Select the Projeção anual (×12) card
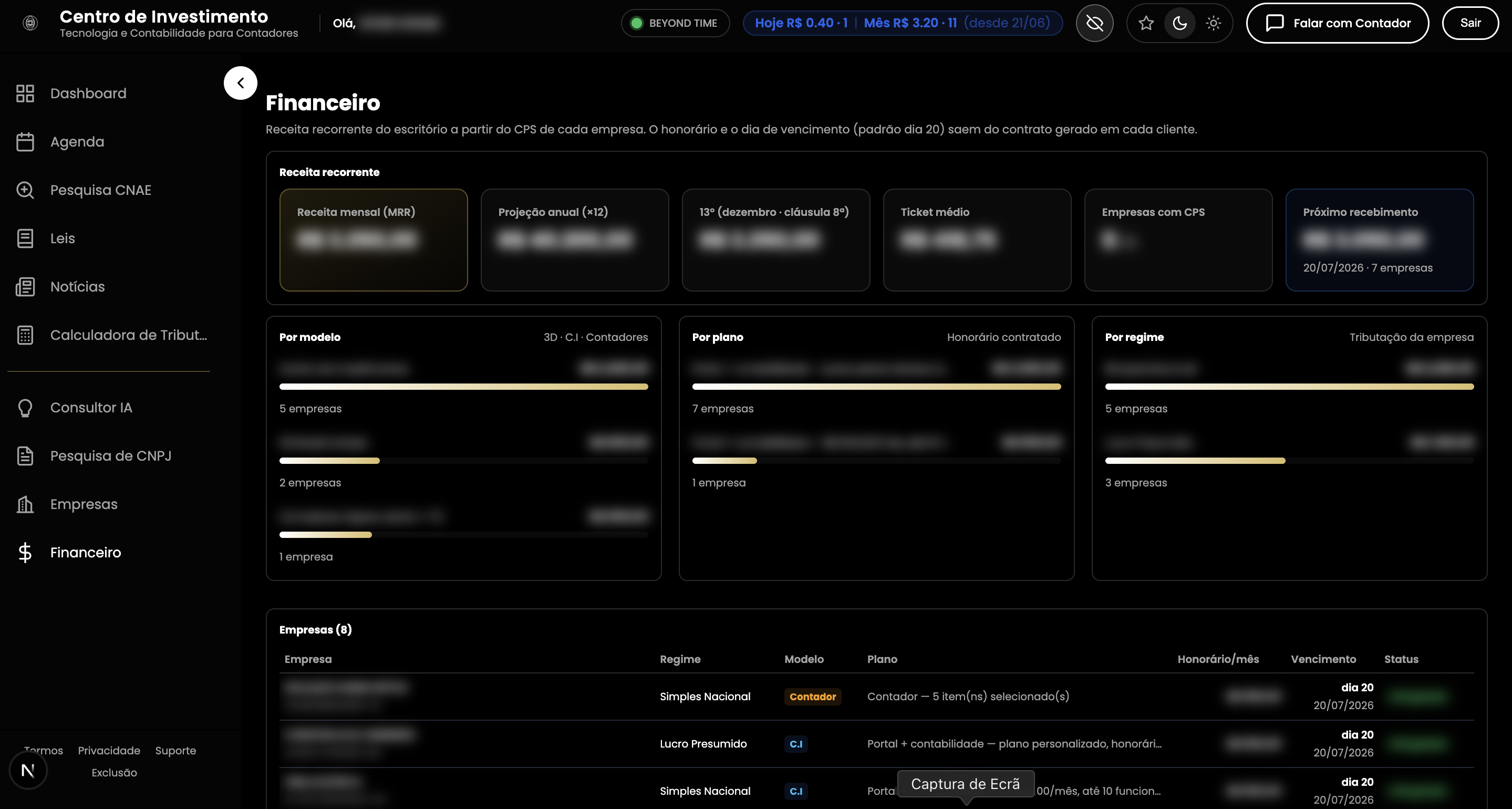1512x809 pixels. pyautogui.click(x=575, y=240)
